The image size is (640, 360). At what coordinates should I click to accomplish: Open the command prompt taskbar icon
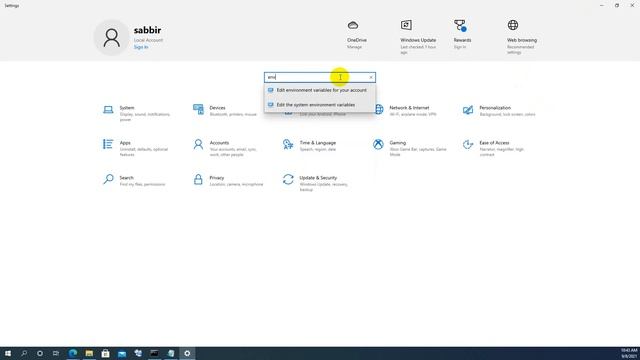point(154,353)
